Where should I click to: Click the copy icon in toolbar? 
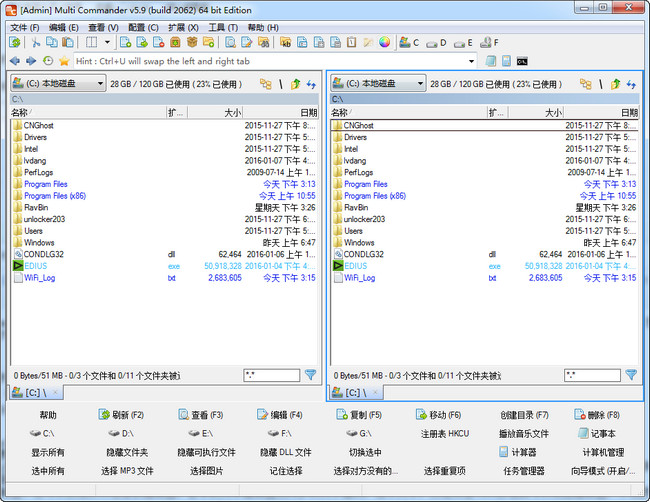[x=52, y=42]
